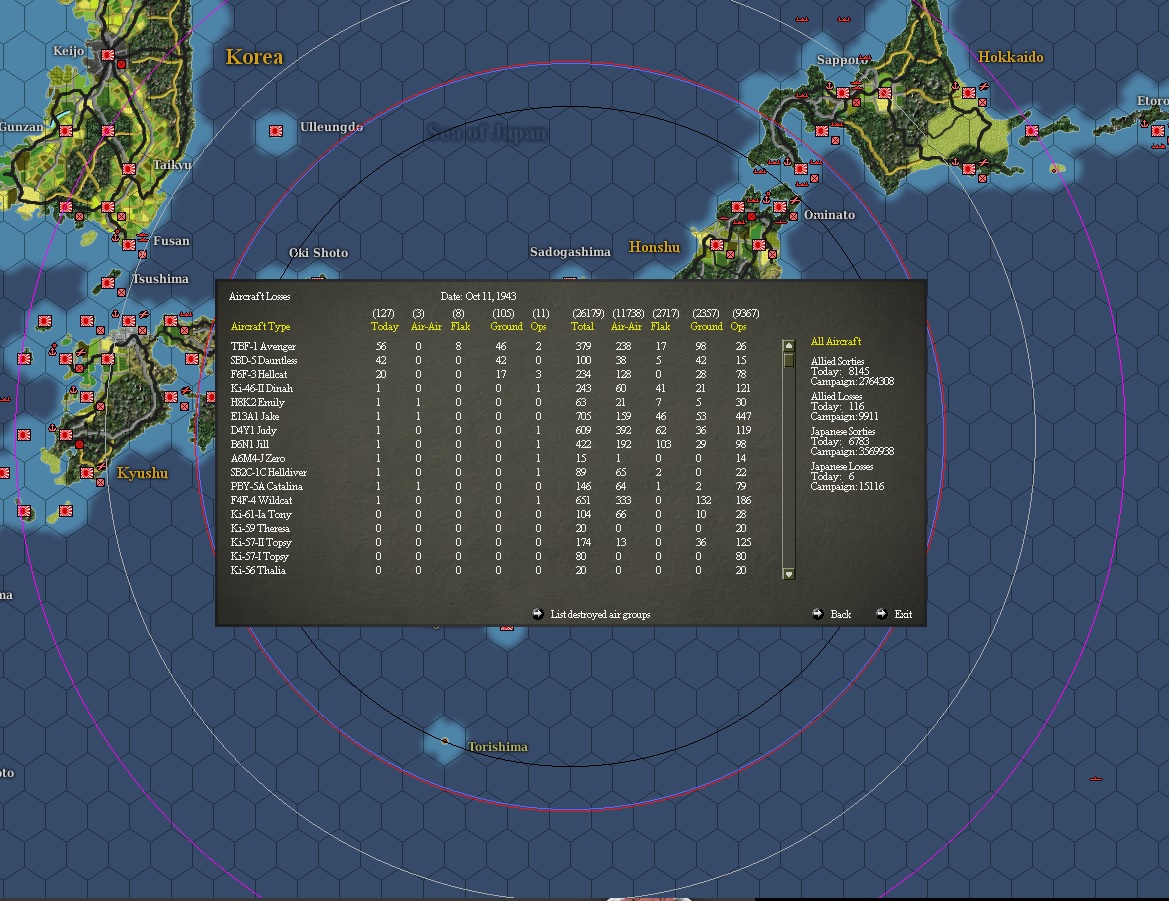The image size is (1169, 901).
Task: Select the Sapporo base icon
Action: click(x=842, y=93)
